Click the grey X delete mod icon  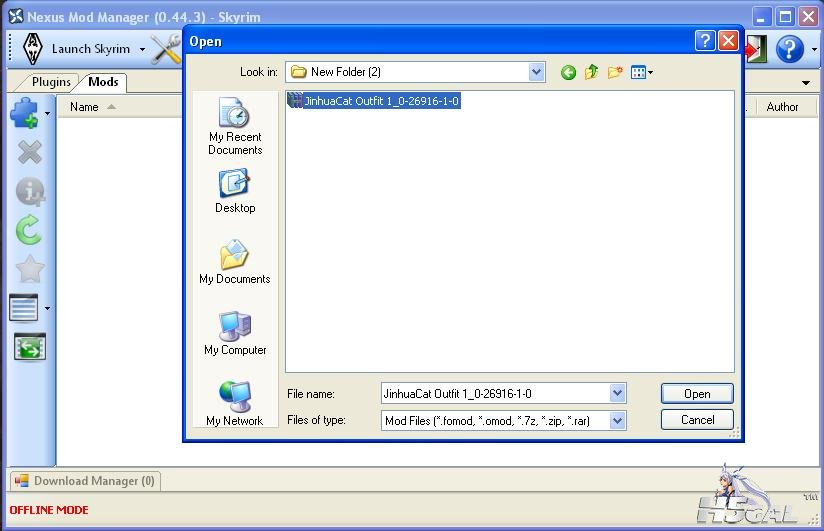pos(29,152)
